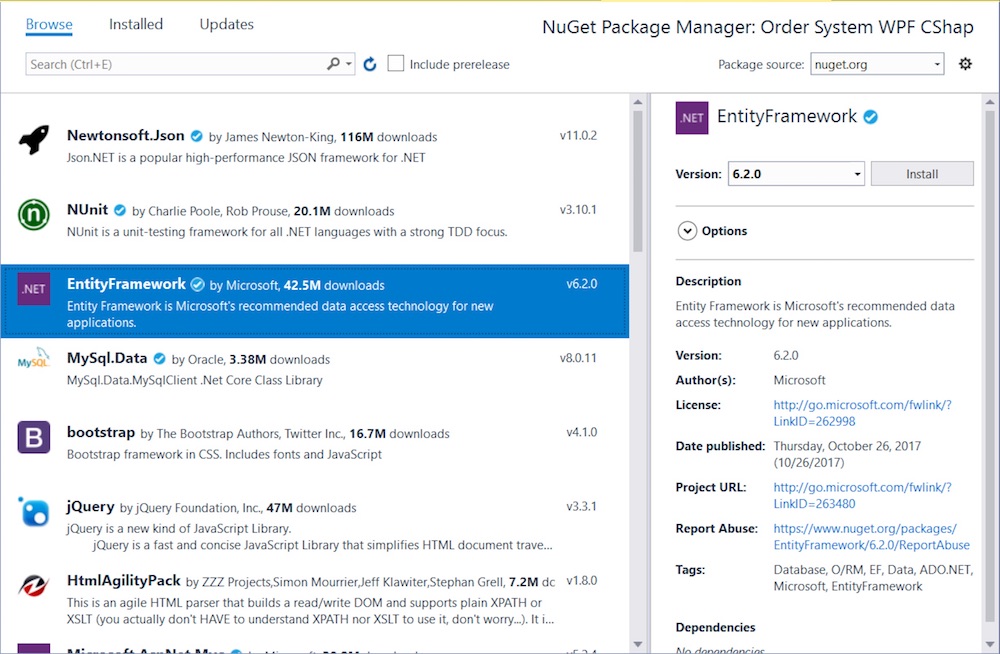Install the EntityFramework package

(x=922, y=174)
